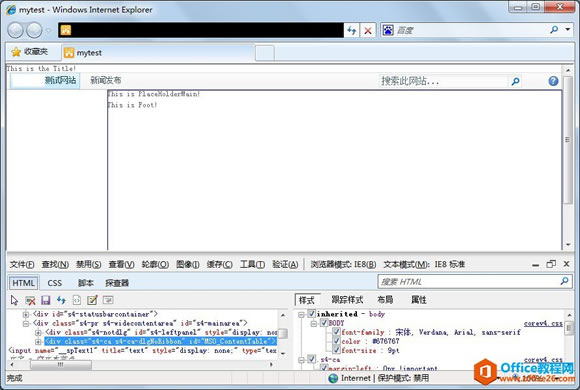Switch to the 跟踪样式 trace styles tab
Image resolution: width=580 pixels, height=390 pixels.
[347, 300]
